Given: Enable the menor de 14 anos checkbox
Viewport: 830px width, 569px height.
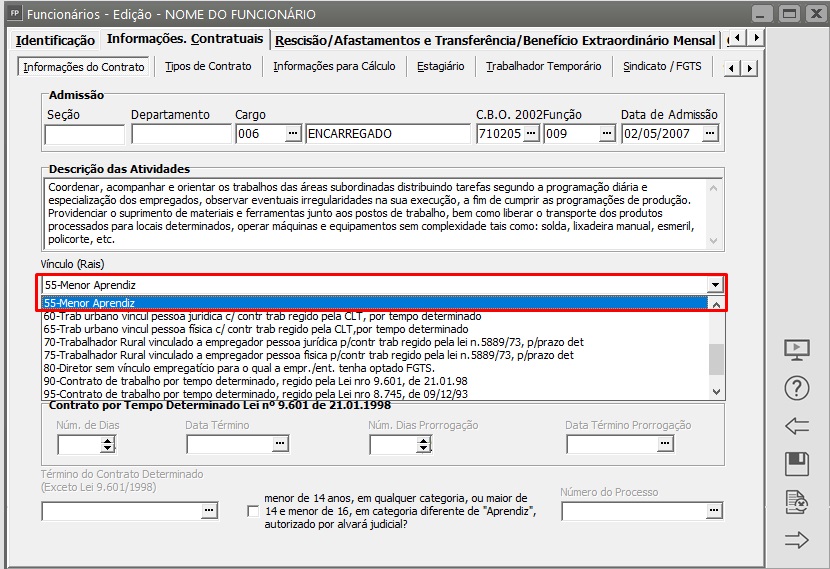Looking at the screenshot, I should pos(253,511).
